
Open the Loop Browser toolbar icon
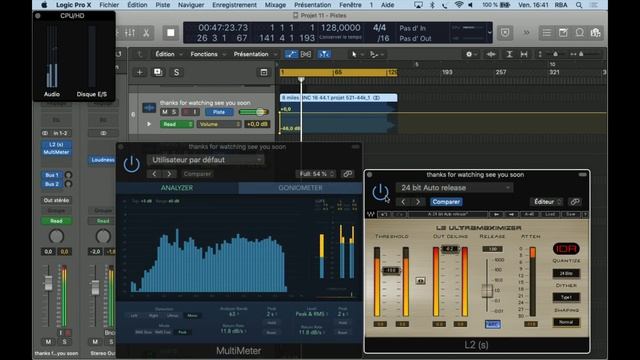tap(579, 33)
